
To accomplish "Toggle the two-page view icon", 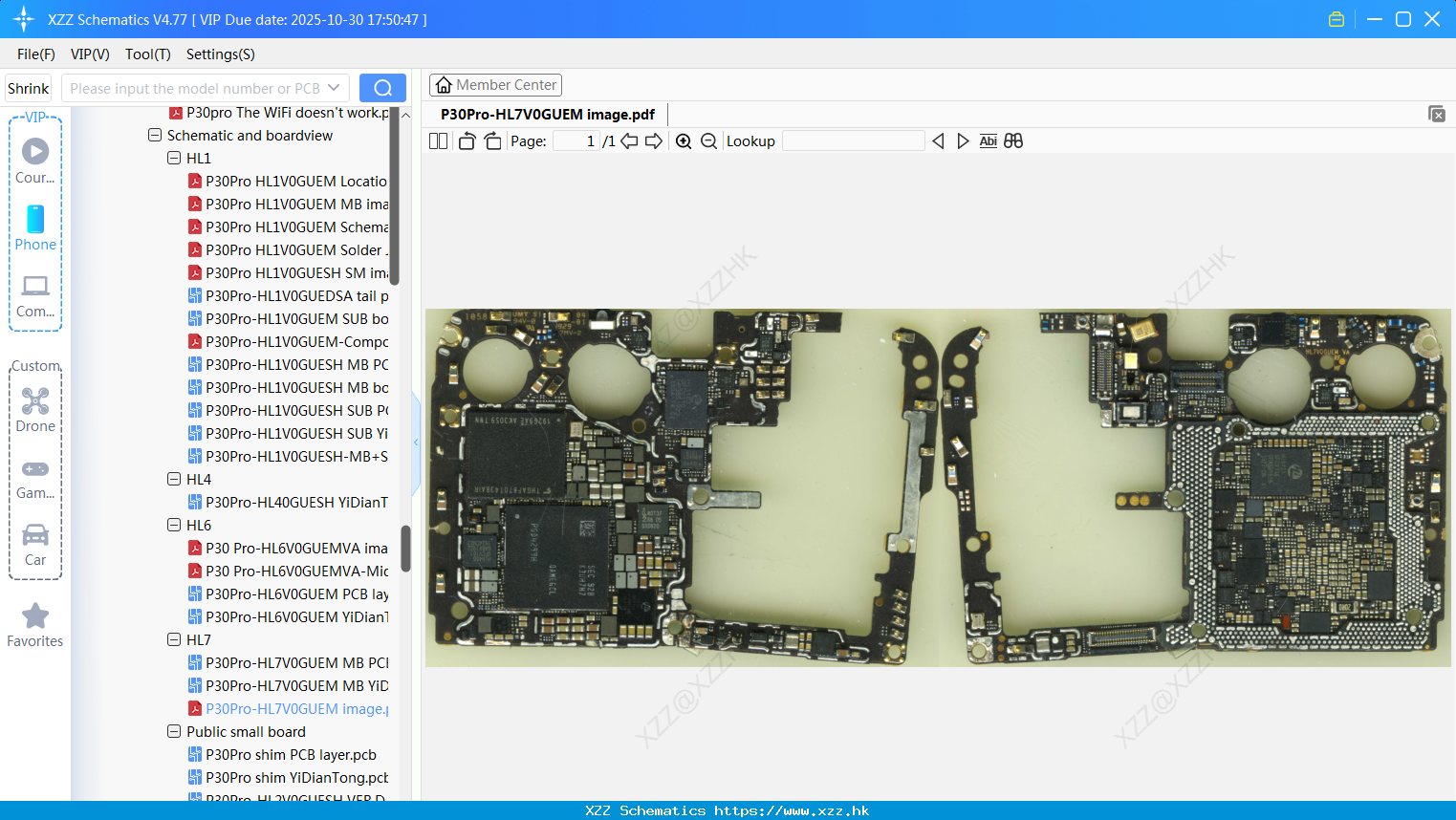I will [x=438, y=141].
